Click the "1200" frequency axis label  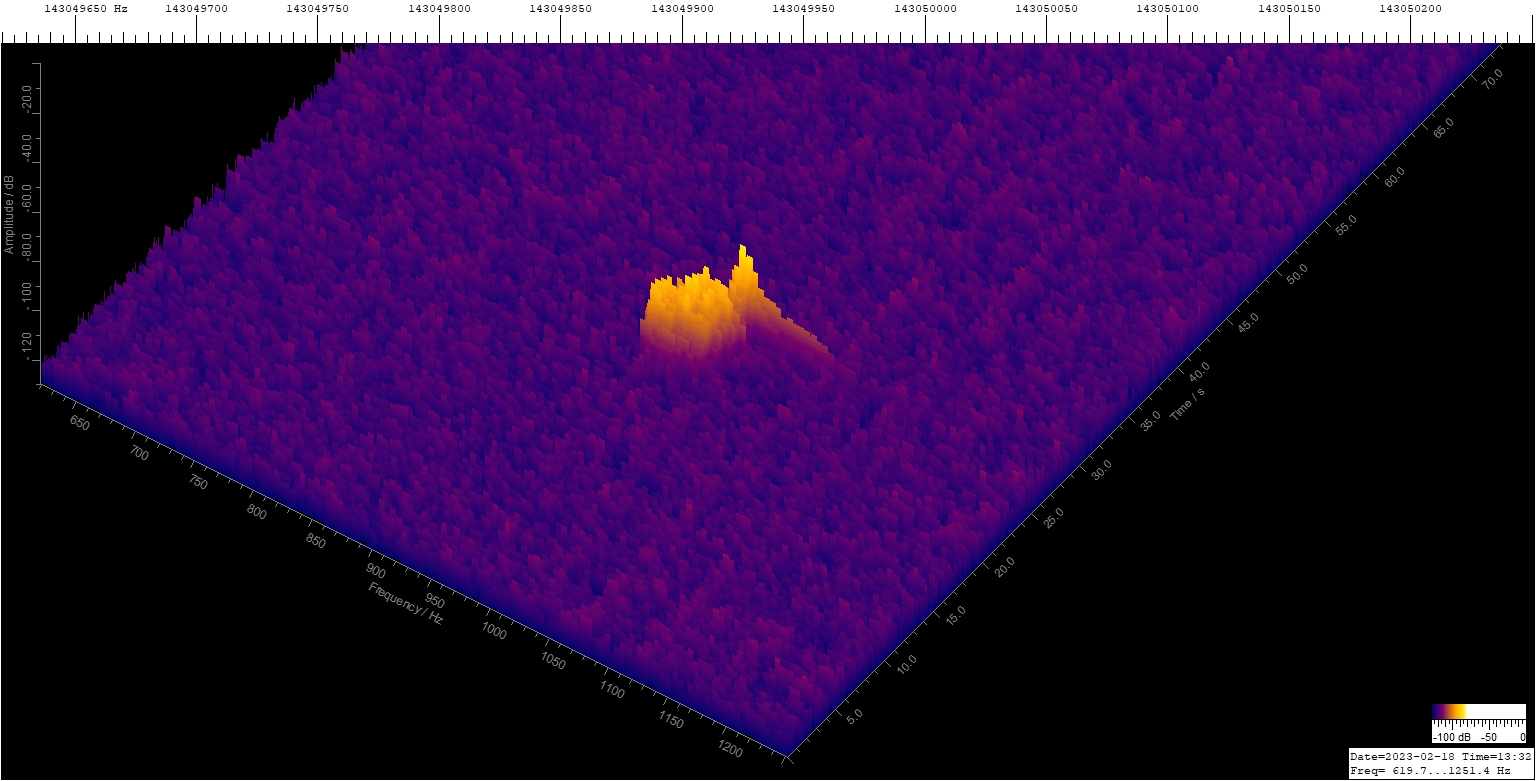tap(731, 750)
